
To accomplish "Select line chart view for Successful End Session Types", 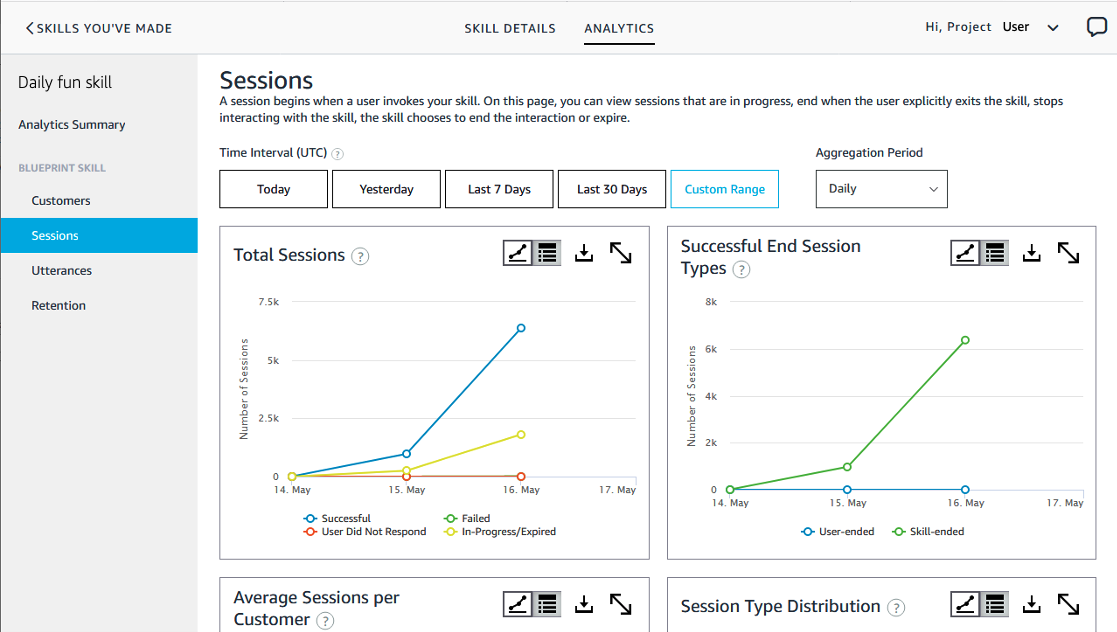I will (x=965, y=252).
